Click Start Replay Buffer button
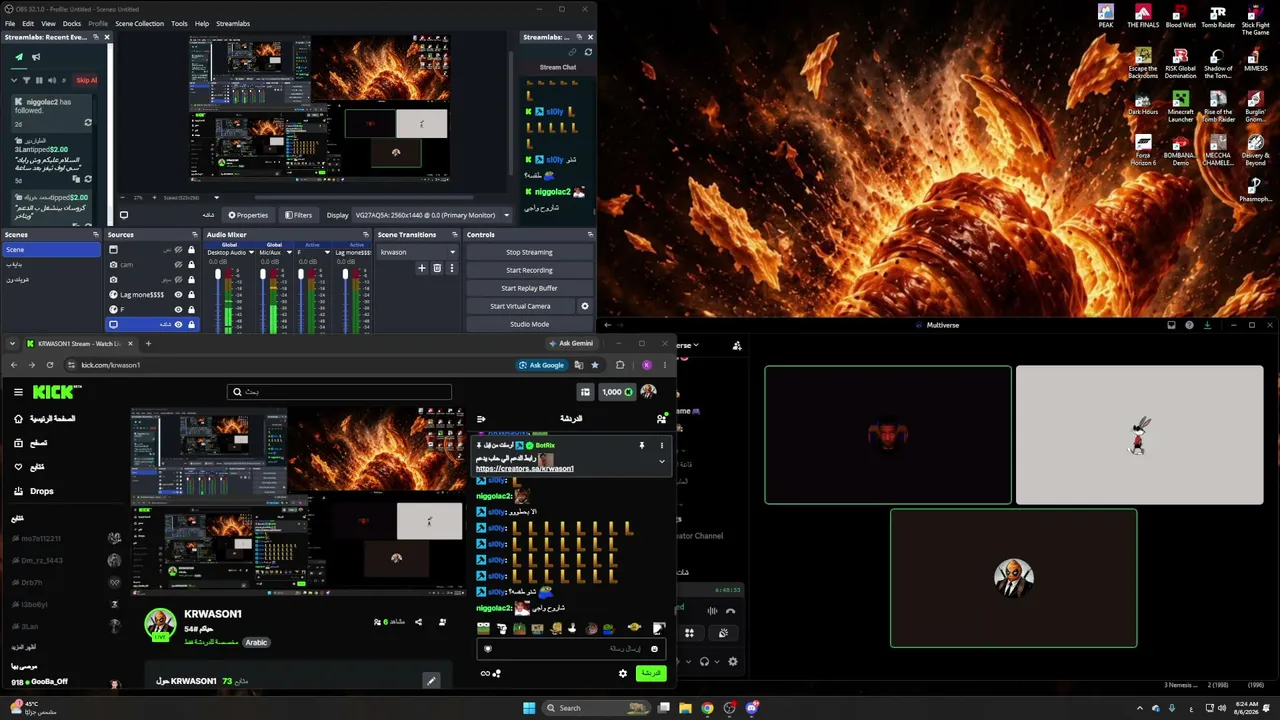Screen dimensions: 1280x720 (x=529, y=288)
